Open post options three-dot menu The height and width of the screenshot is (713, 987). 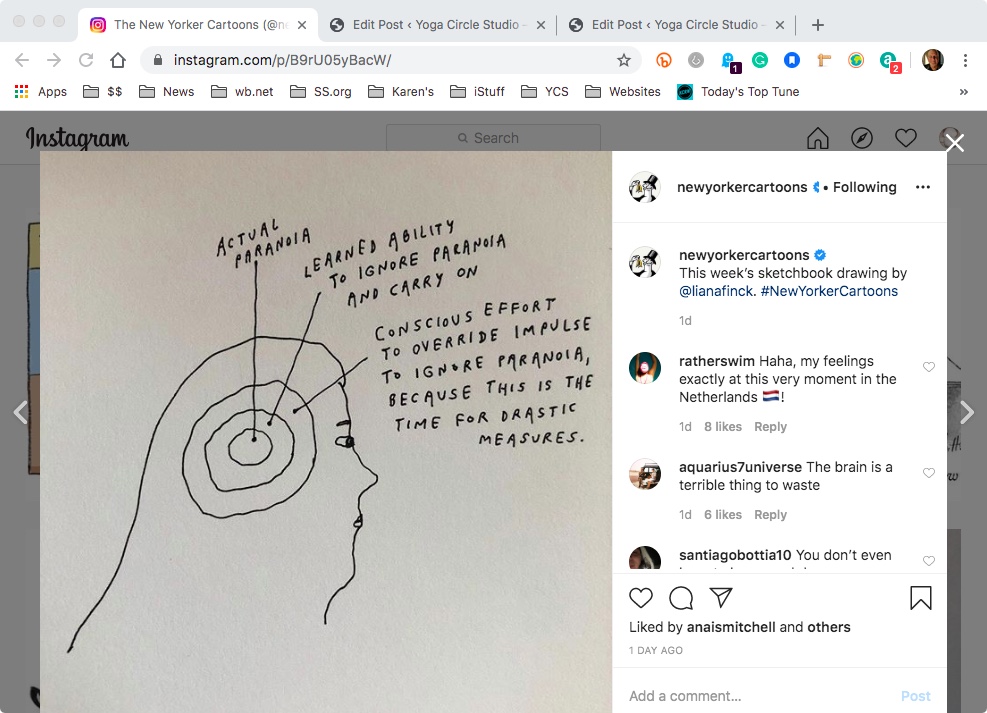(x=923, y=187)
